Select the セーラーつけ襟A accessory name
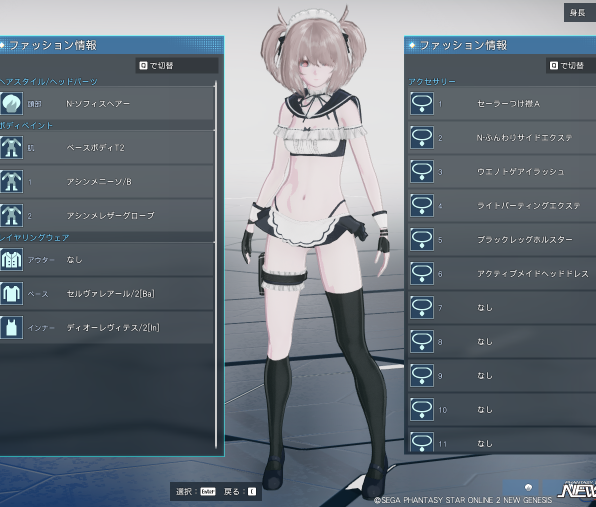Screen dimensions: 596x507 [x=508, y=103]
